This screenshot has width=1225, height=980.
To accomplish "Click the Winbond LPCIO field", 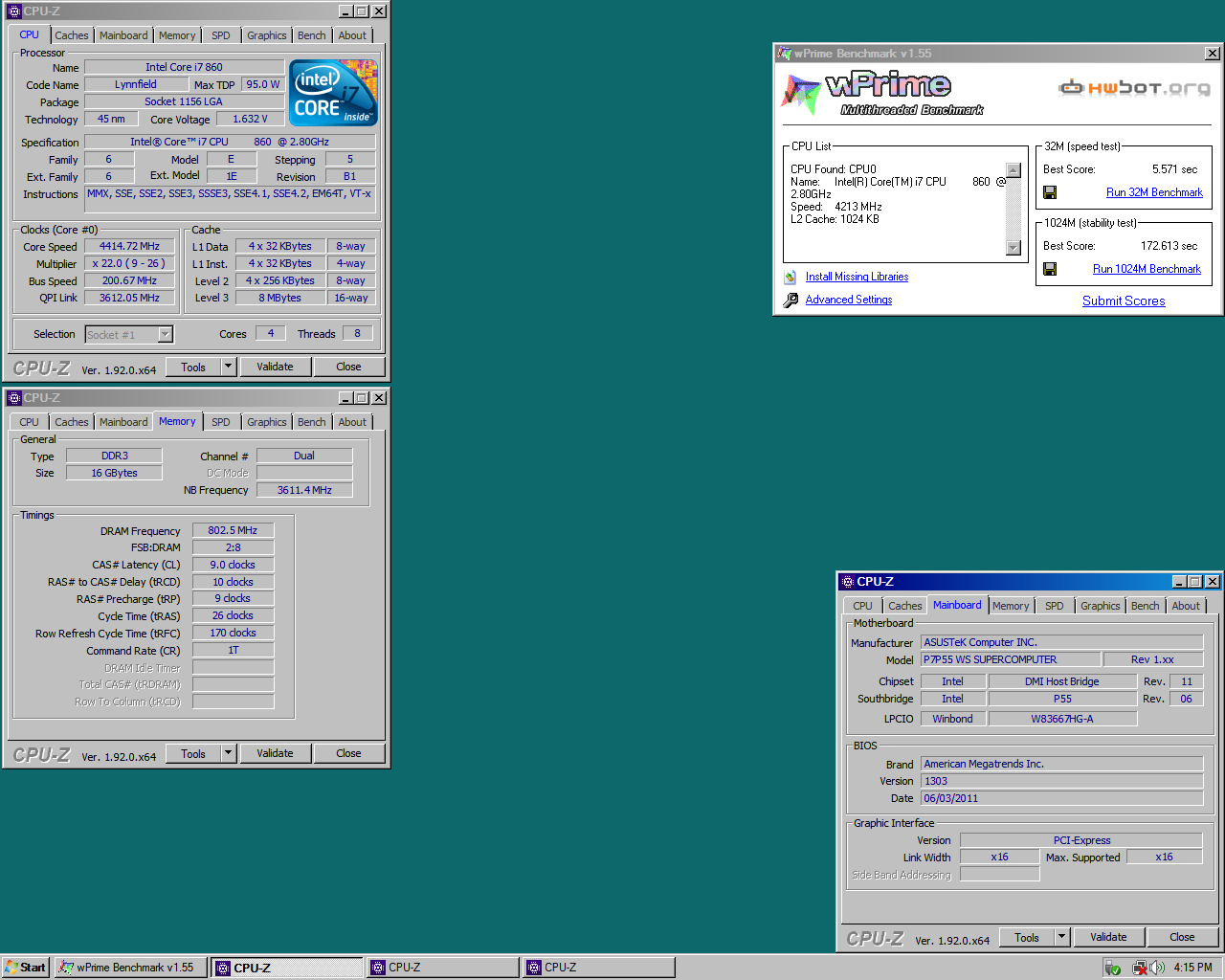I will pyautogui.click(x=952, y=719).
